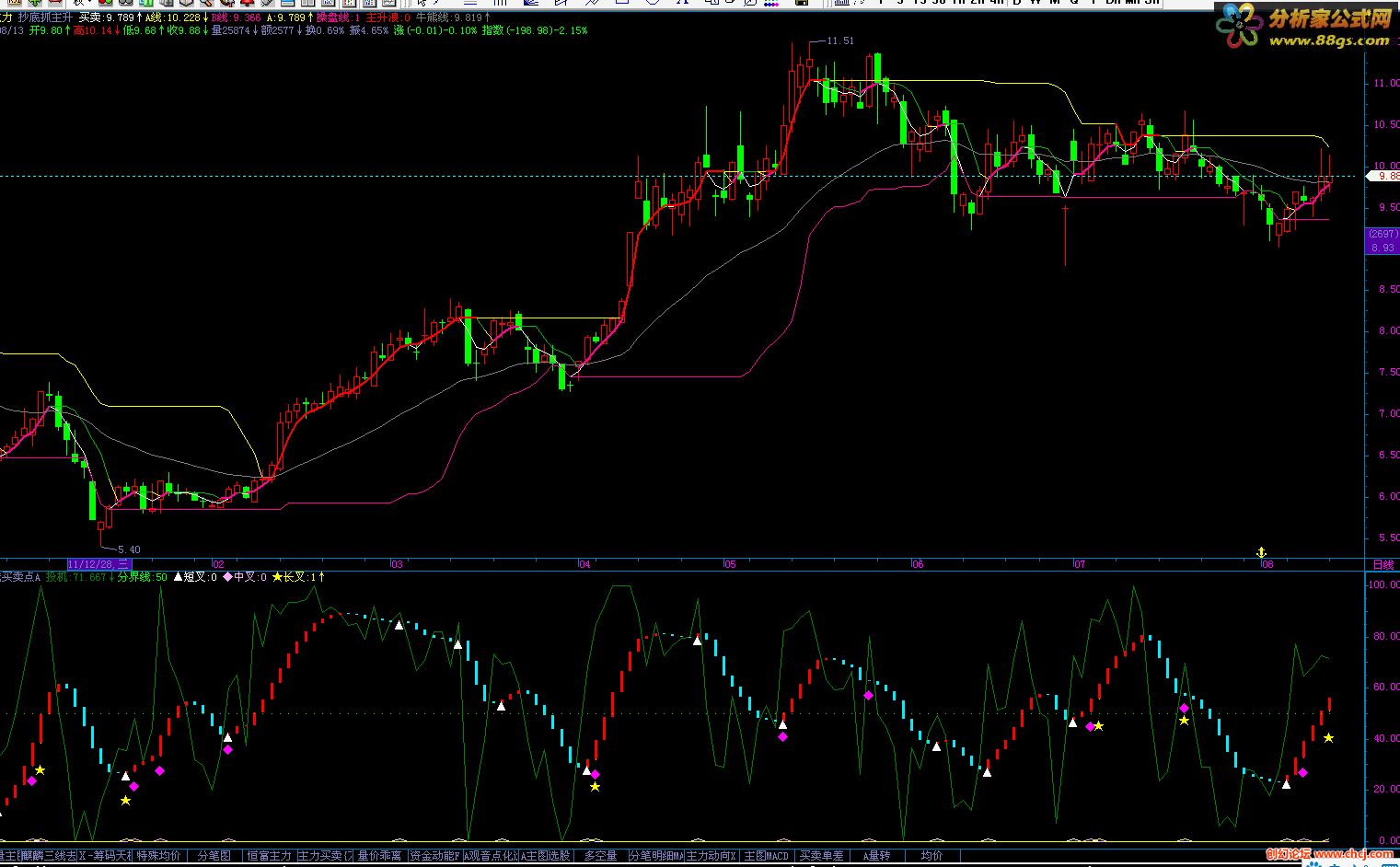Click the yellow anchor icon above the date axis
1400x867 pixels.
[x=1262, y=551]
